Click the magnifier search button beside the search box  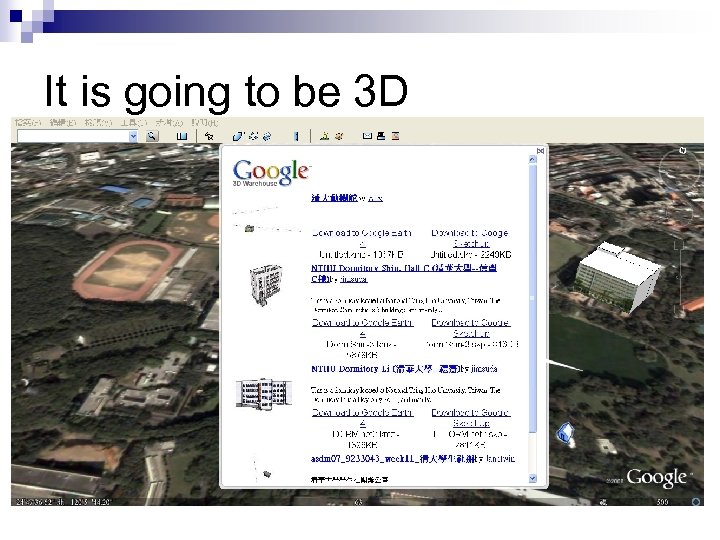coord(152,136)
